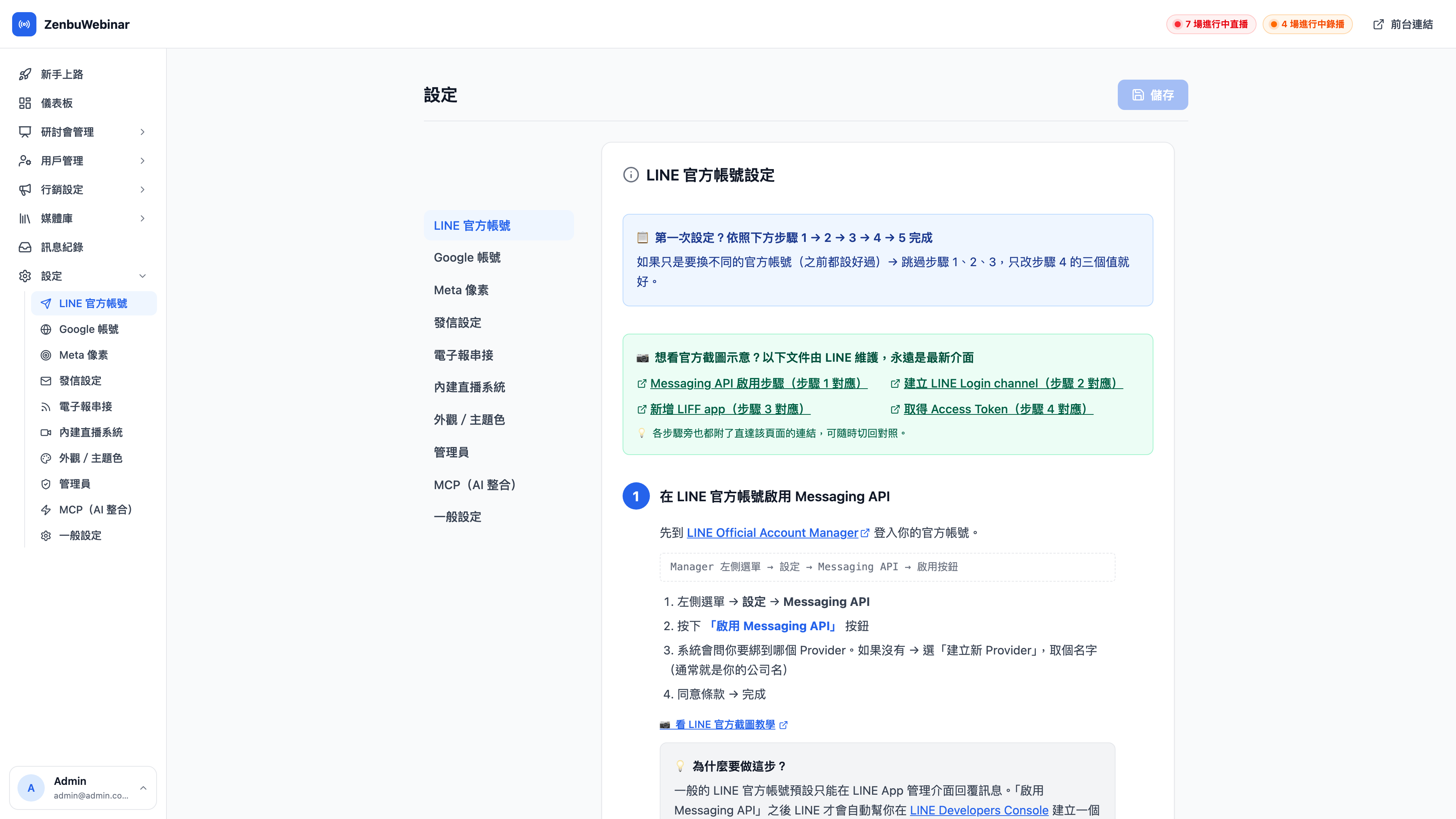The image size is (1456, 819).
Task: Open MCP（AI 整合）in the settings tab list
Action: click(x=499, y=485)
